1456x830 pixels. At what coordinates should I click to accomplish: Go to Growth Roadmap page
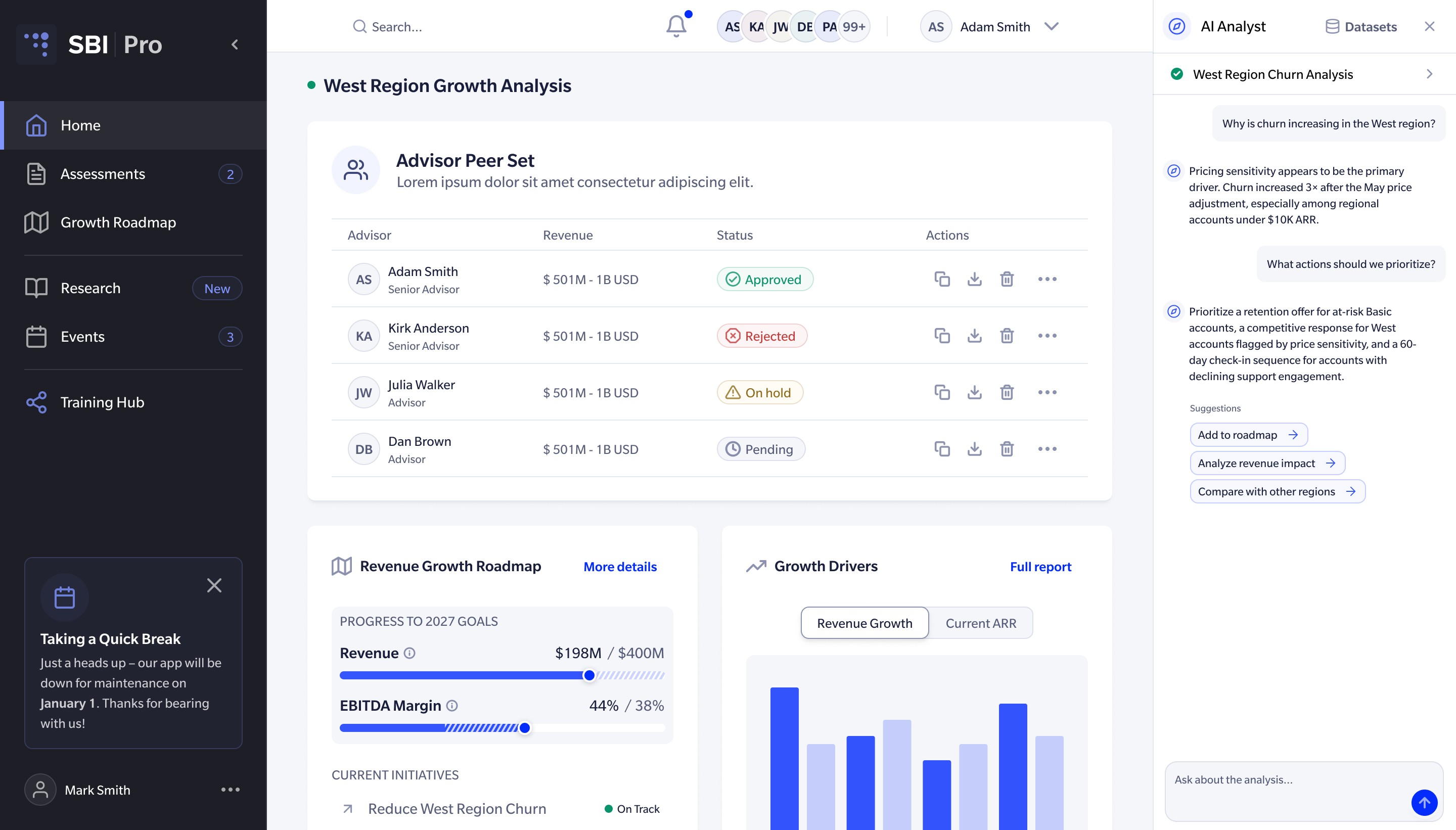pyautogui.click(x=133, y=222)
